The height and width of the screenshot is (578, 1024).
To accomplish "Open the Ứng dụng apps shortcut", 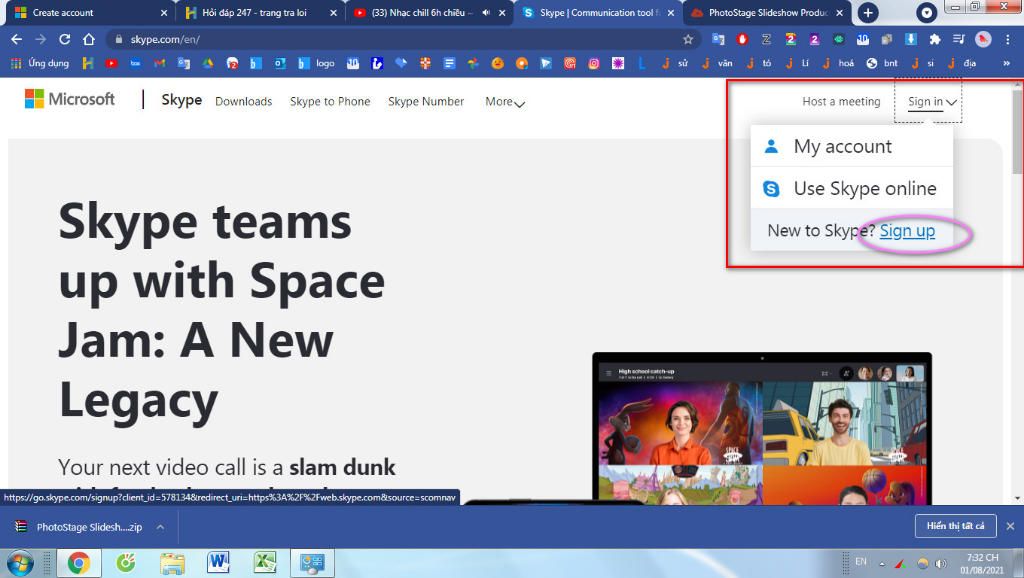I will coord(40,63).
